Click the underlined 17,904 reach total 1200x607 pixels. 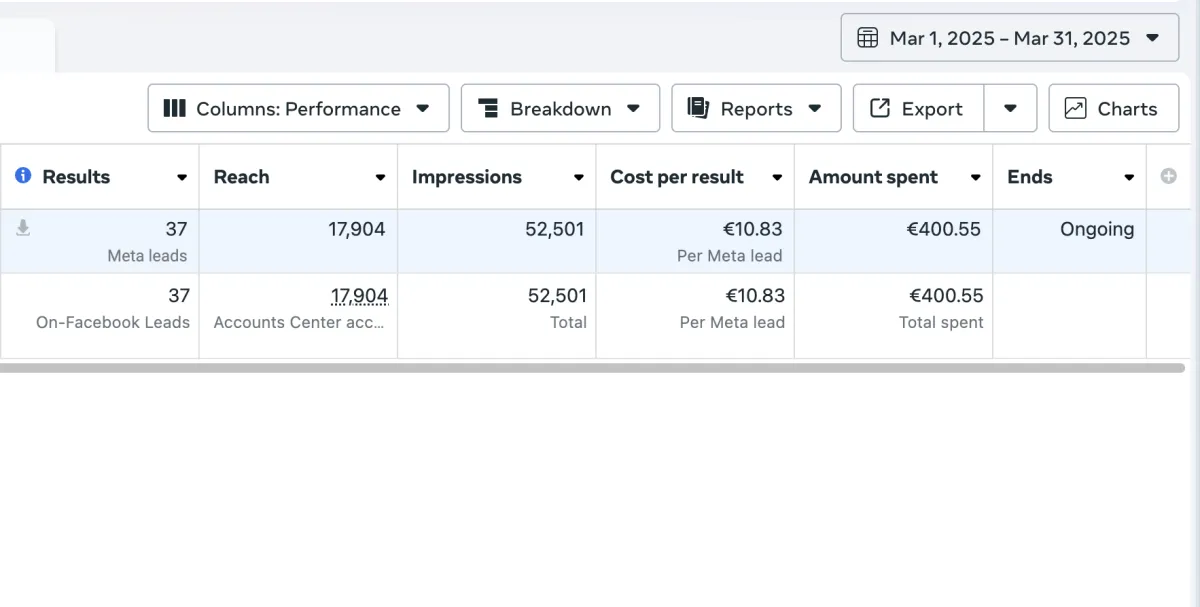pos(359,296)
